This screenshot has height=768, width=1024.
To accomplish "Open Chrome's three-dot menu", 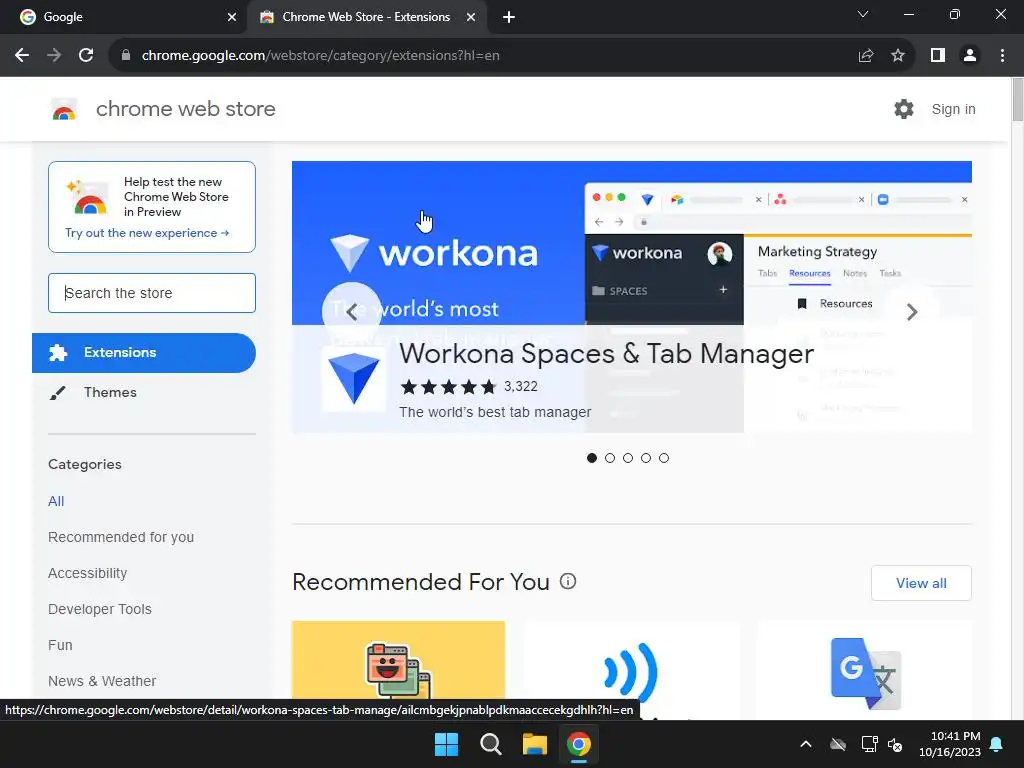I will coord(1002,56).
